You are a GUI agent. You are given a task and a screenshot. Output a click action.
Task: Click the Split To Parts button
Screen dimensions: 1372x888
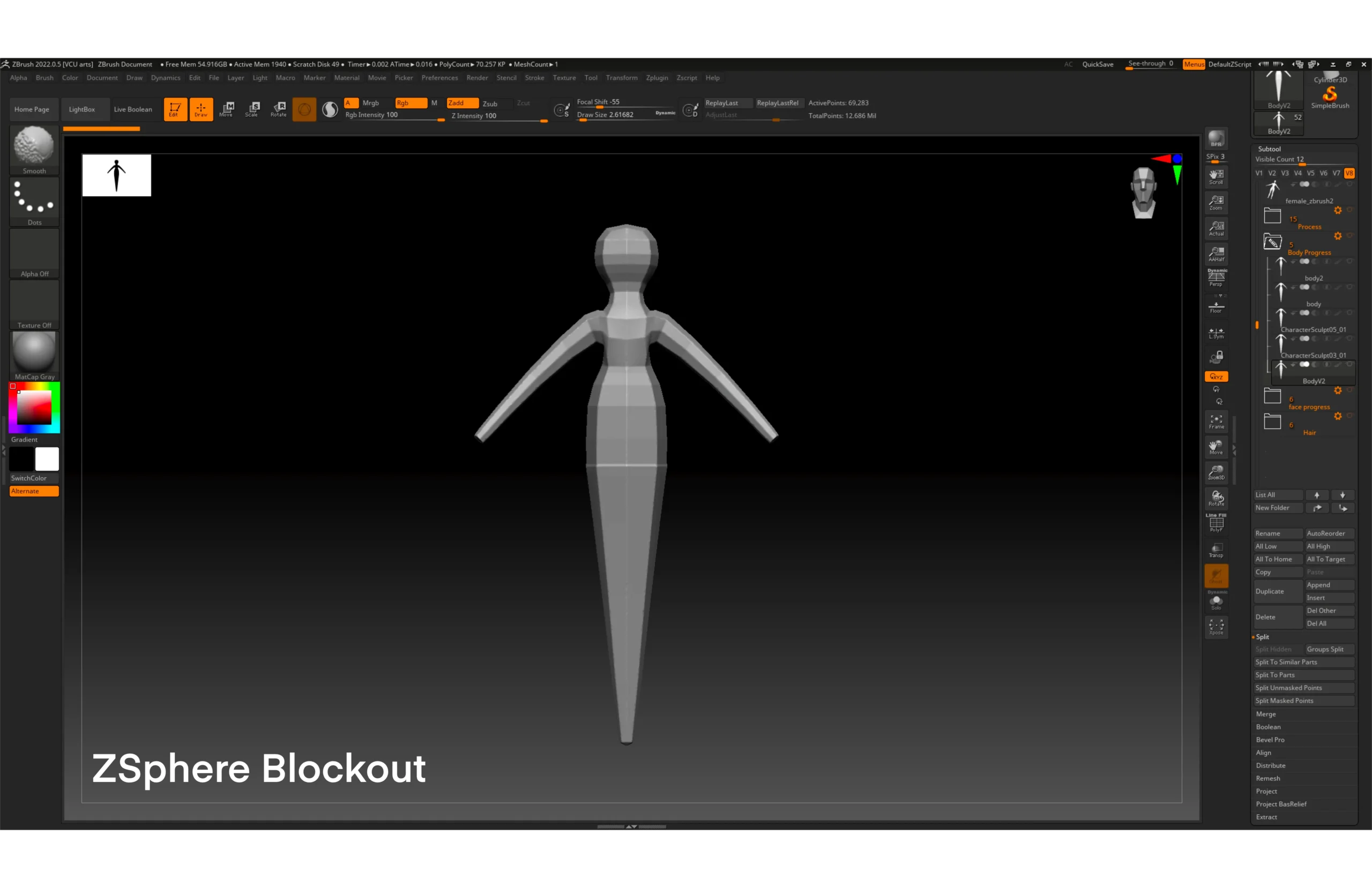click(x=1304, y=675)
